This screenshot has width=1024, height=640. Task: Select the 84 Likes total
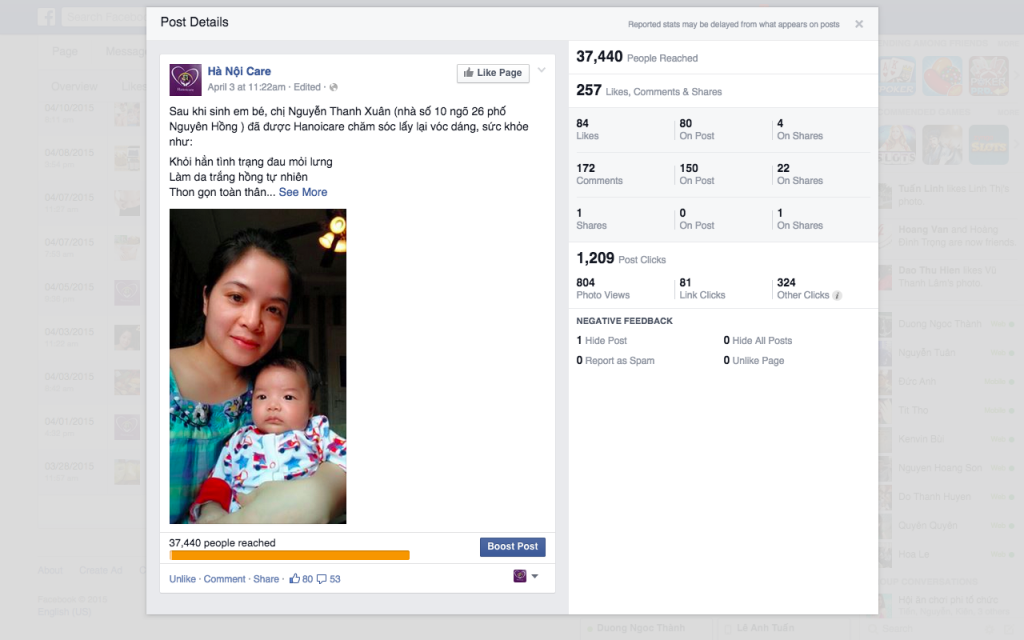pos(587,129)
